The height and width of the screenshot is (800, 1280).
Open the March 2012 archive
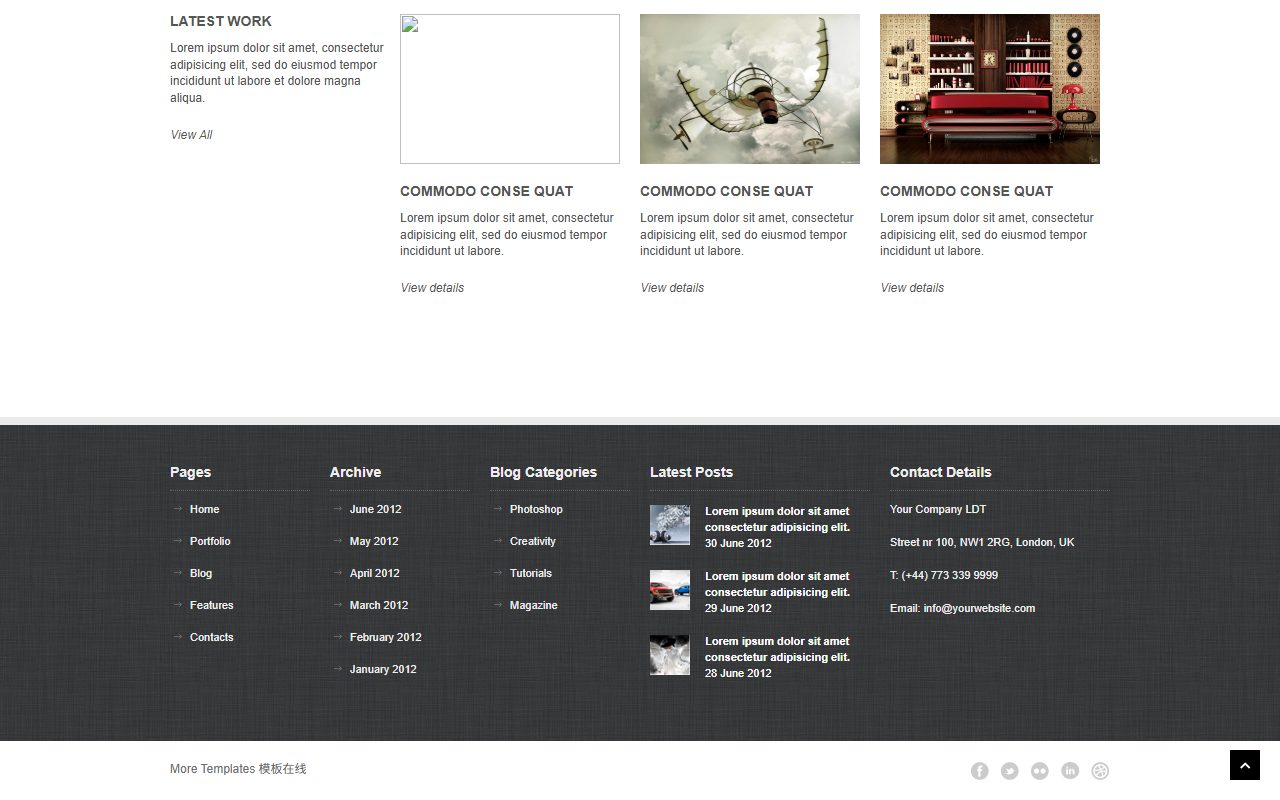379,605
